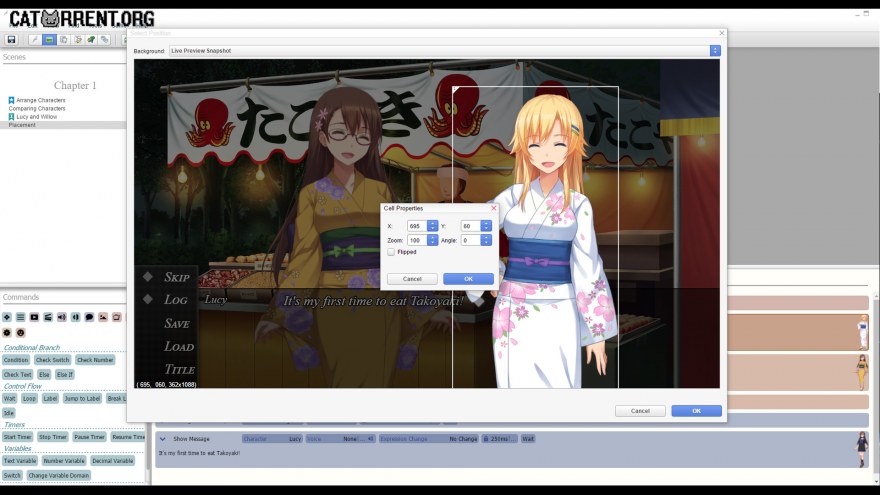Click the video play command category icon

coord(34,317)
